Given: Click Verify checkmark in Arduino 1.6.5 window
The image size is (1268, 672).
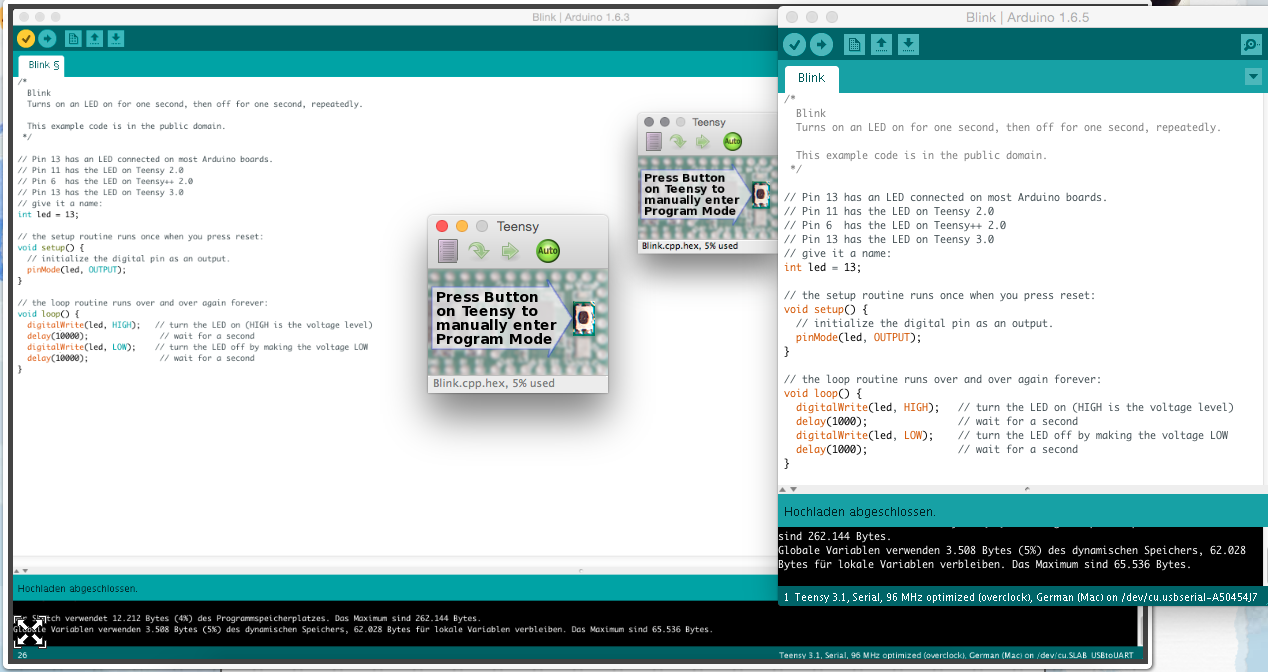Looking at the screenshot, I should click(x=795, y=44).
